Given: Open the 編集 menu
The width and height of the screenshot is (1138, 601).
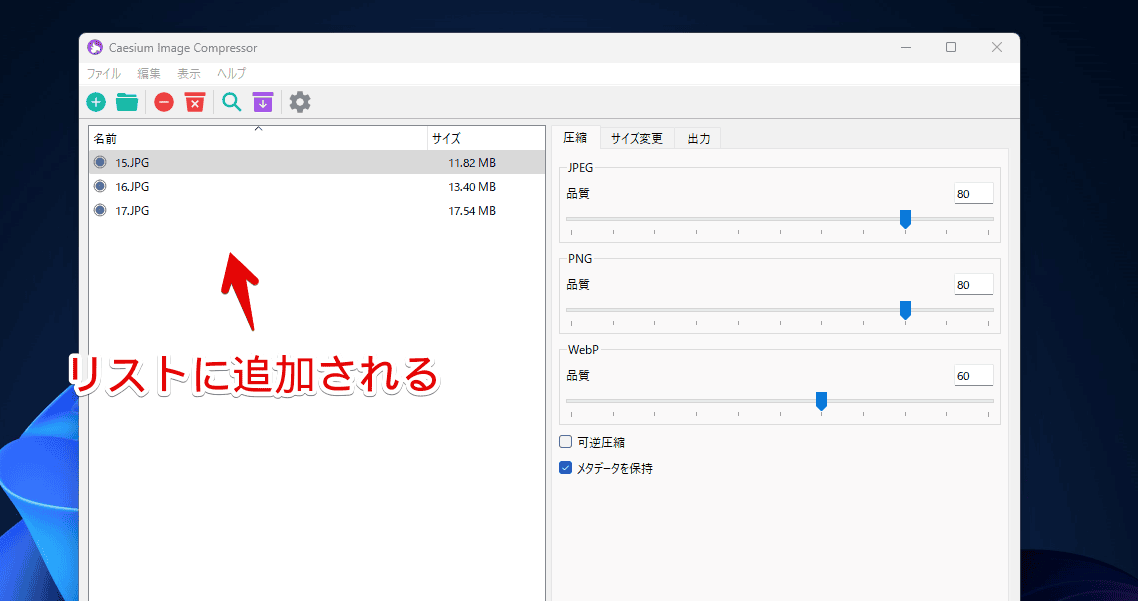Looking at the screenshot, I should tap(149, 73).
